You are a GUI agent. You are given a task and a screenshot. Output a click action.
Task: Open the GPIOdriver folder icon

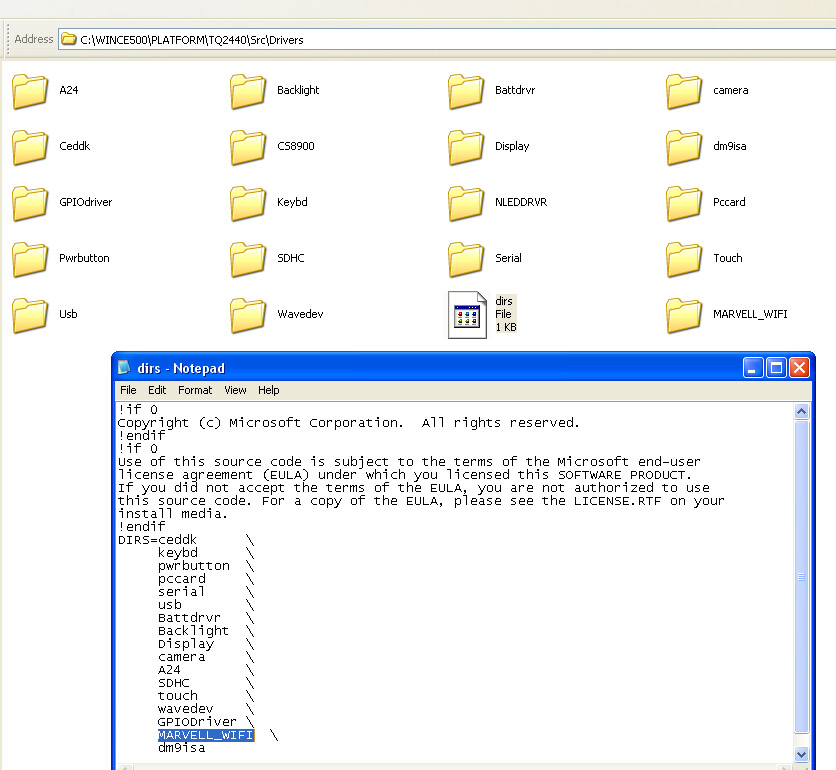click(x=30, y=203)
